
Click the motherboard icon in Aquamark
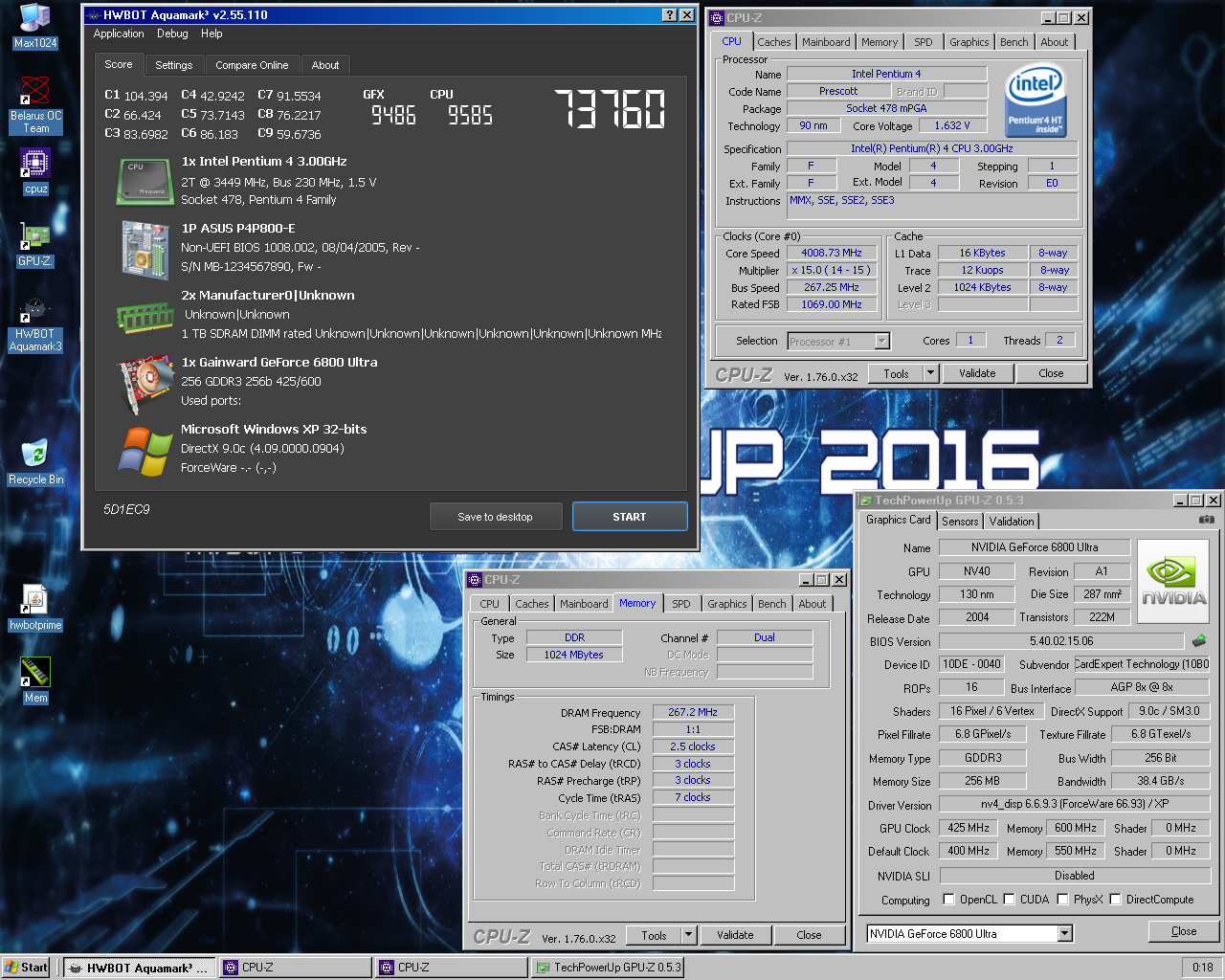145,250
